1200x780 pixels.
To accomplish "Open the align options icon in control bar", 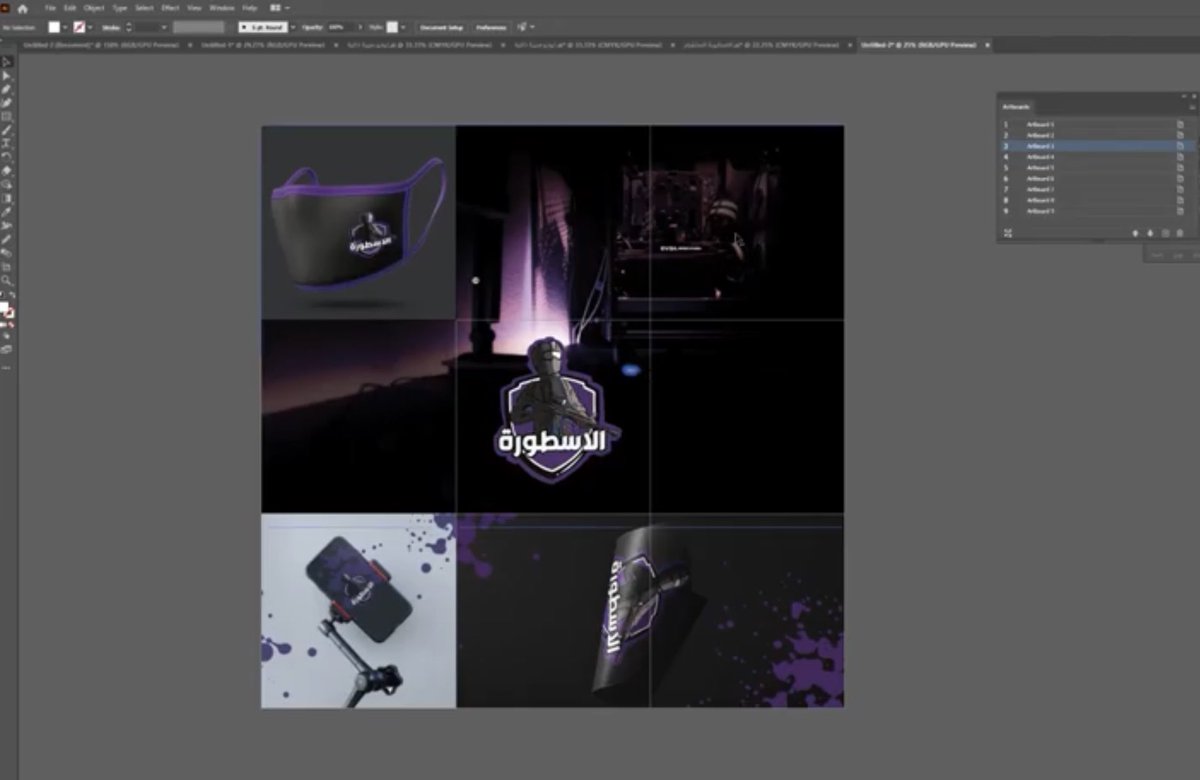I will point(521,27).
